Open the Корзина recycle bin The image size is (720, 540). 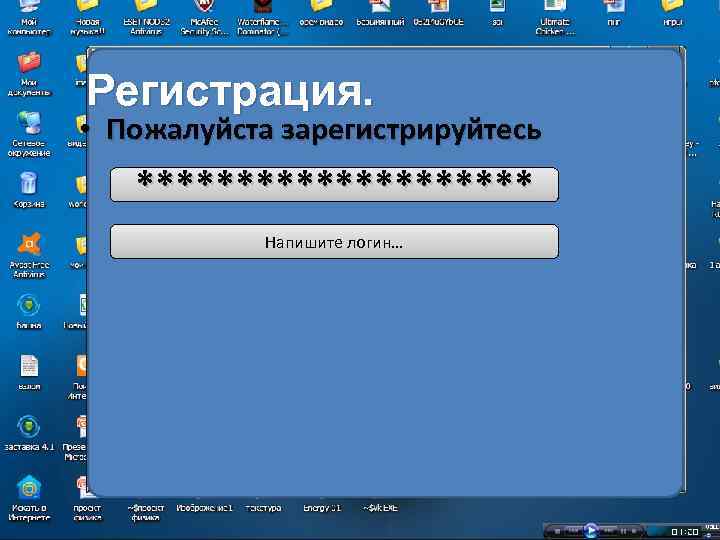tap(29, 190)
